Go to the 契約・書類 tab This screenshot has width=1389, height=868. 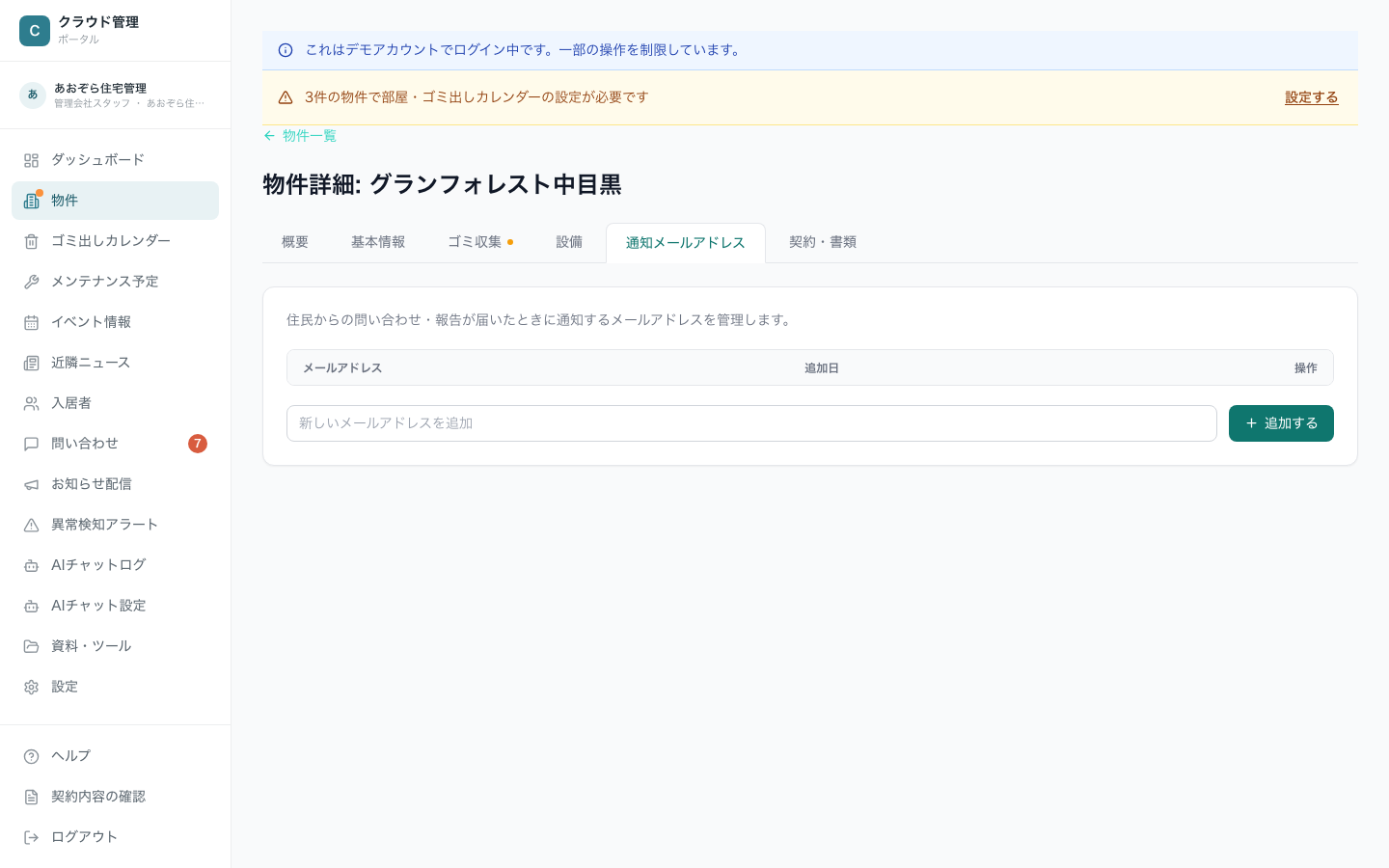pyautogui.click(x=823, y=242)
